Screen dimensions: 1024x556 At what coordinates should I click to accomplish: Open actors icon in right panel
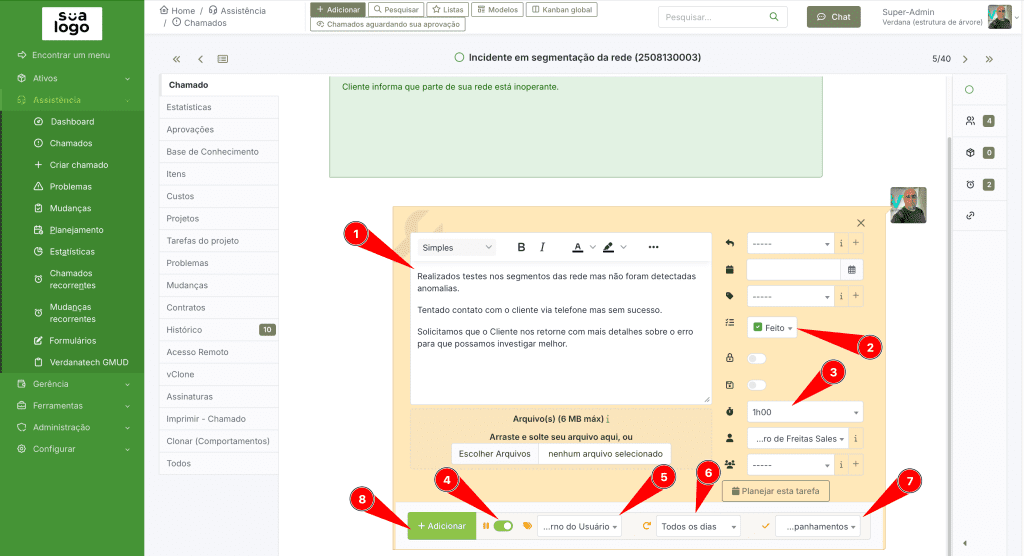point(970,121)
